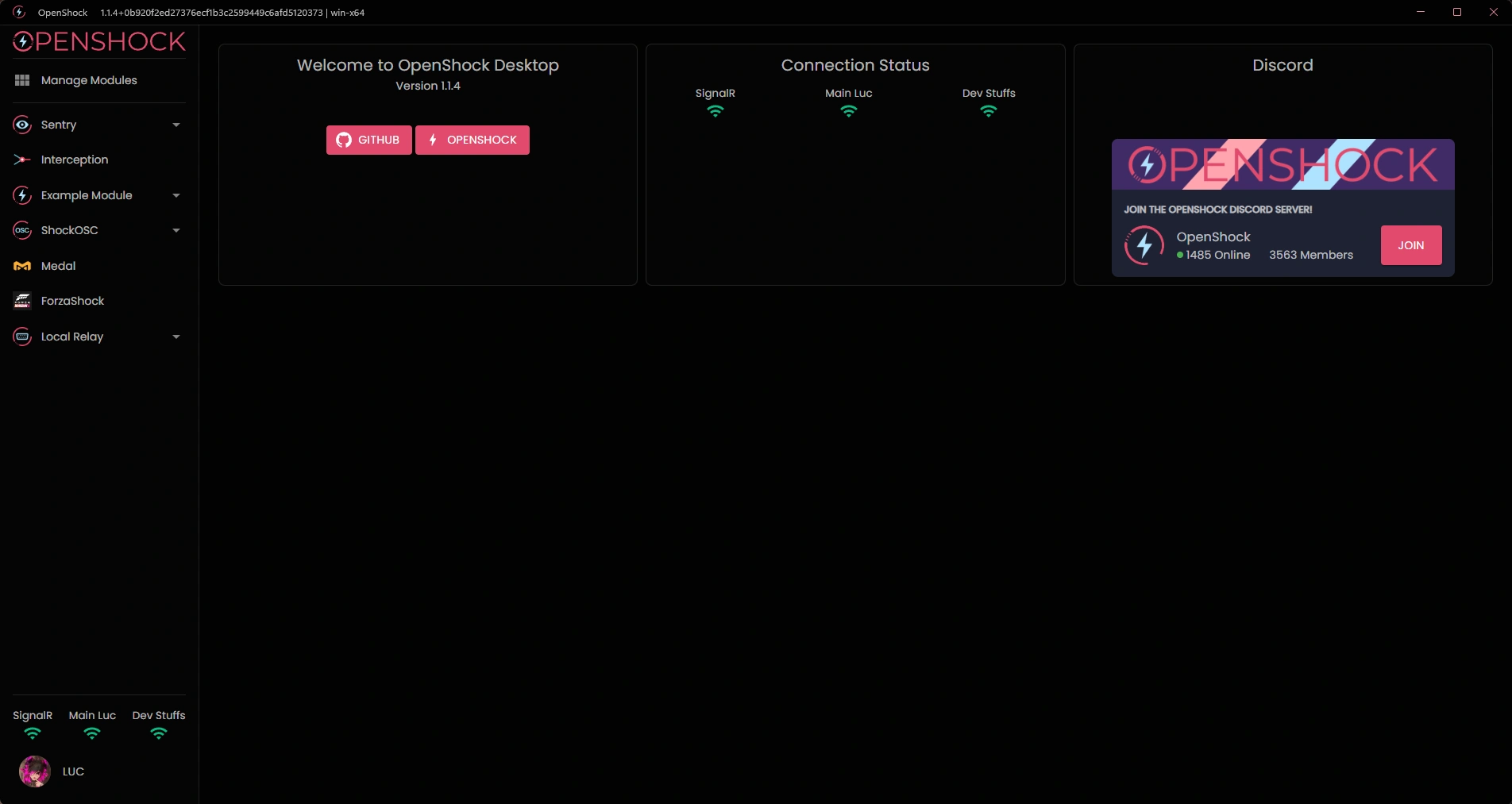
Task: Minimize the OpenShock window
Action: 1421,12
